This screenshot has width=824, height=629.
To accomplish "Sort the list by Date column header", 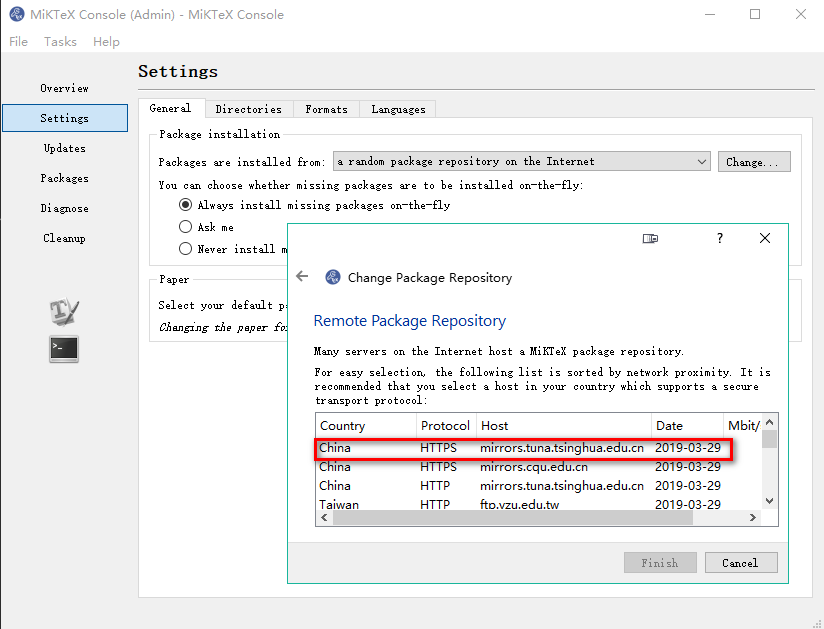I will pyautogui.click(x=687, y=426).
